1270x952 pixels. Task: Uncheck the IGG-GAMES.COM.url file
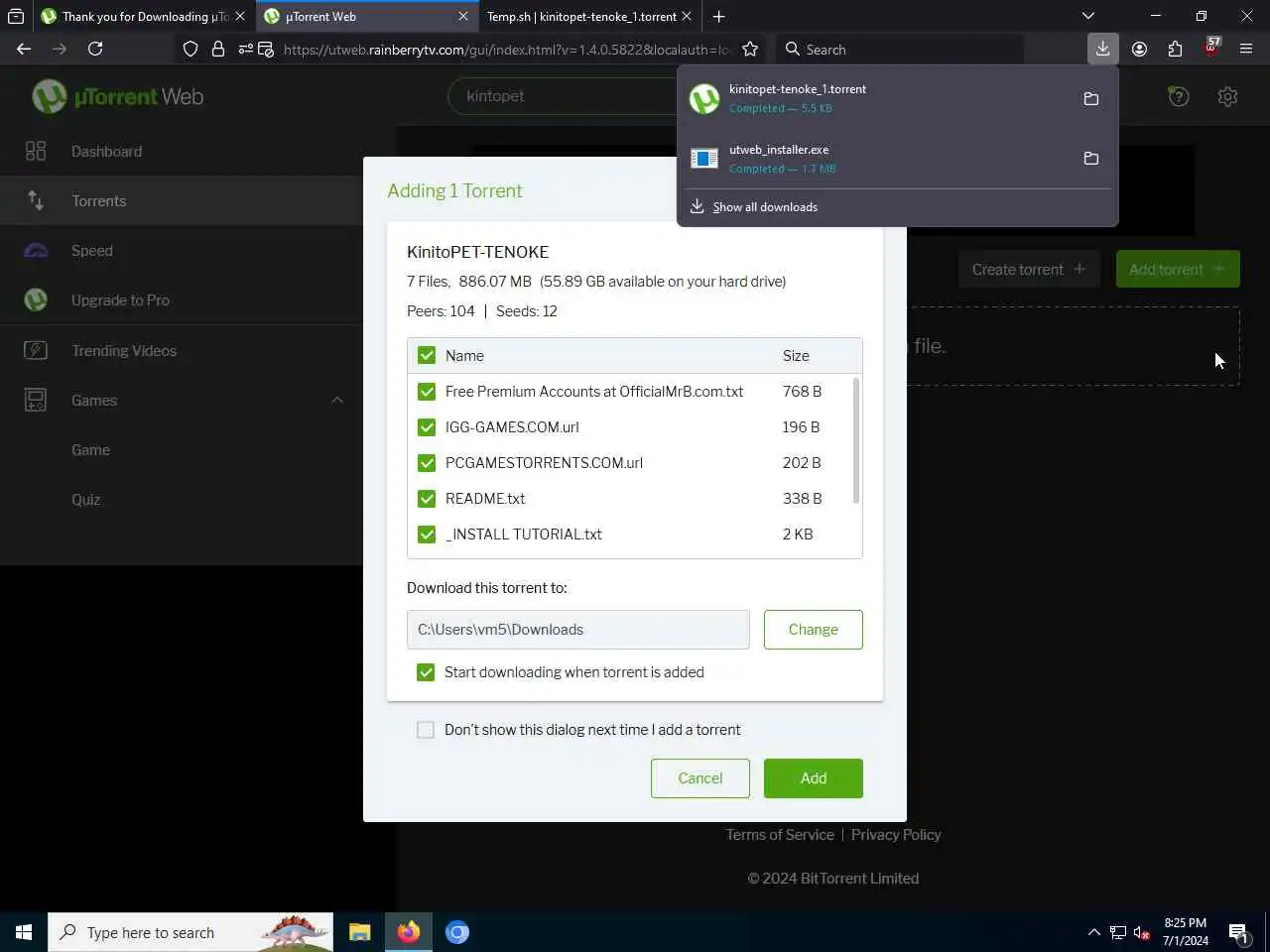point(427,426)
